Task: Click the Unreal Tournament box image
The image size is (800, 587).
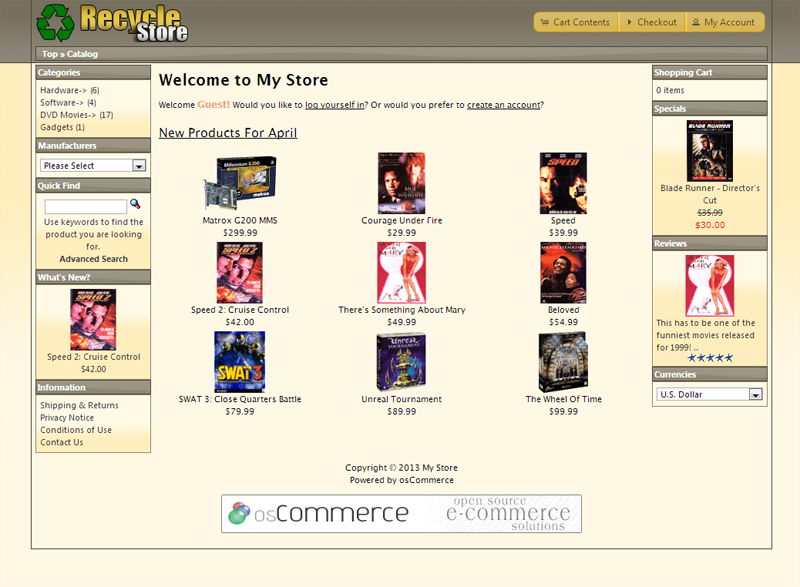Action: pyautogui.click(x=402, y=362)
